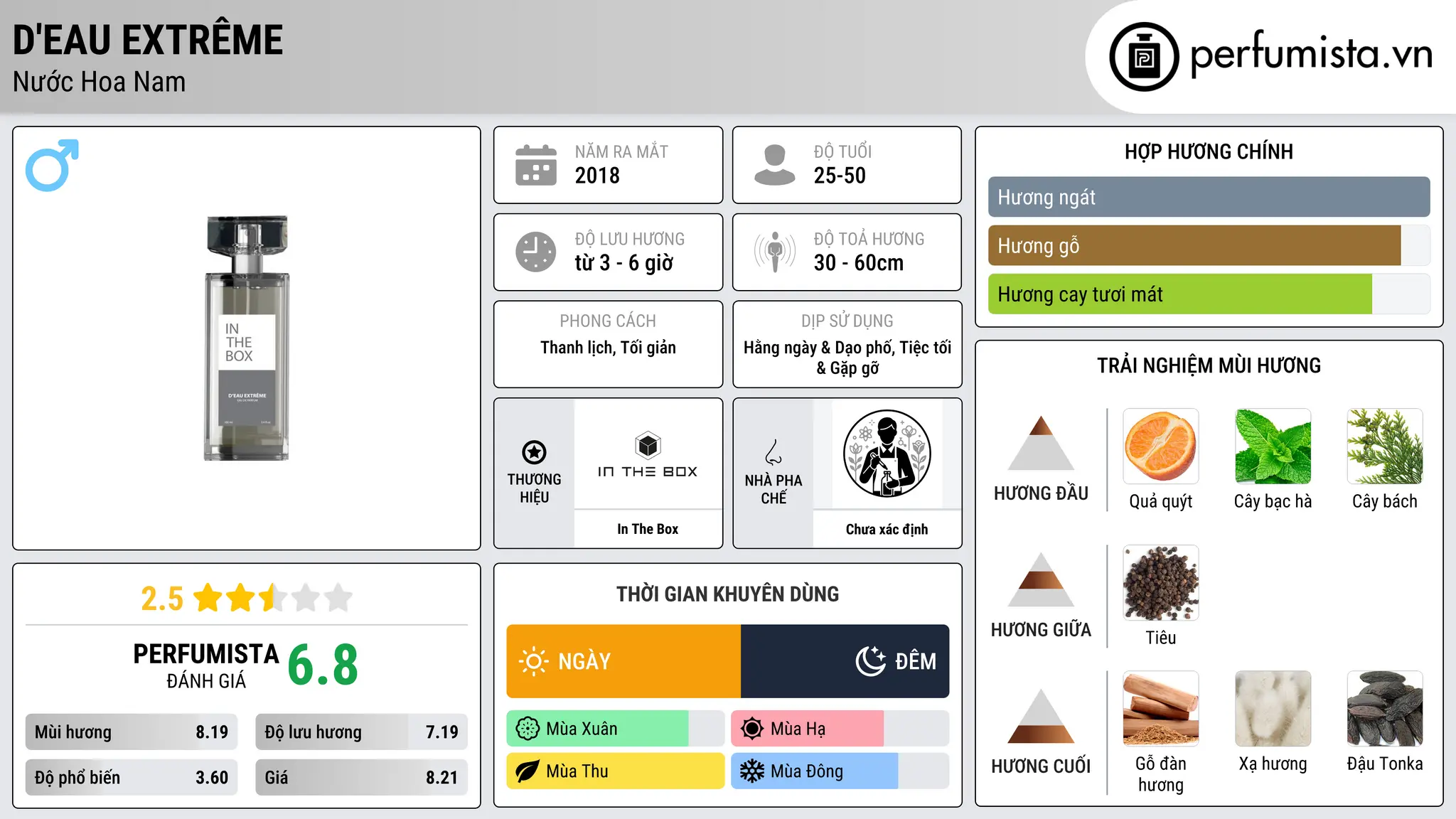Click the moon icon next to Đêm

[x=871, y=661]
